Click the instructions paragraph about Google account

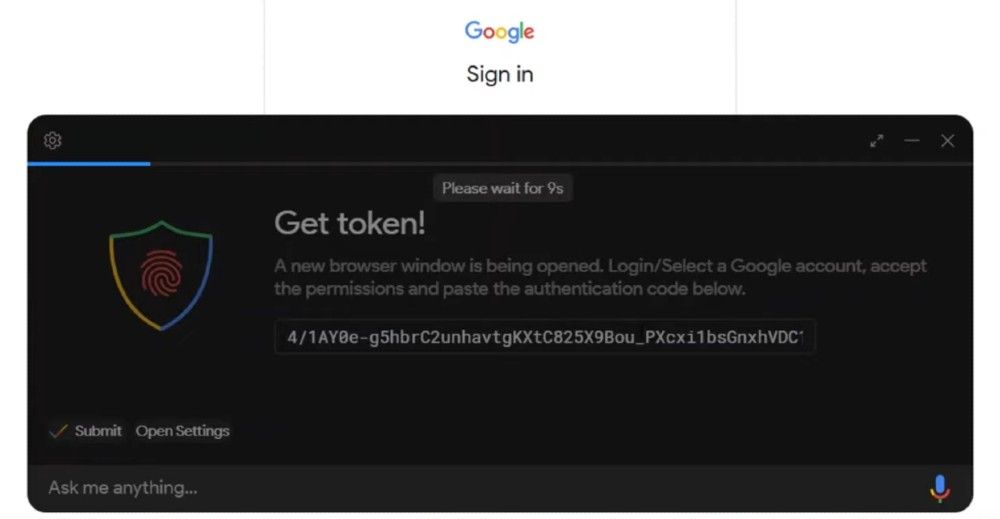tap(600, 277)
